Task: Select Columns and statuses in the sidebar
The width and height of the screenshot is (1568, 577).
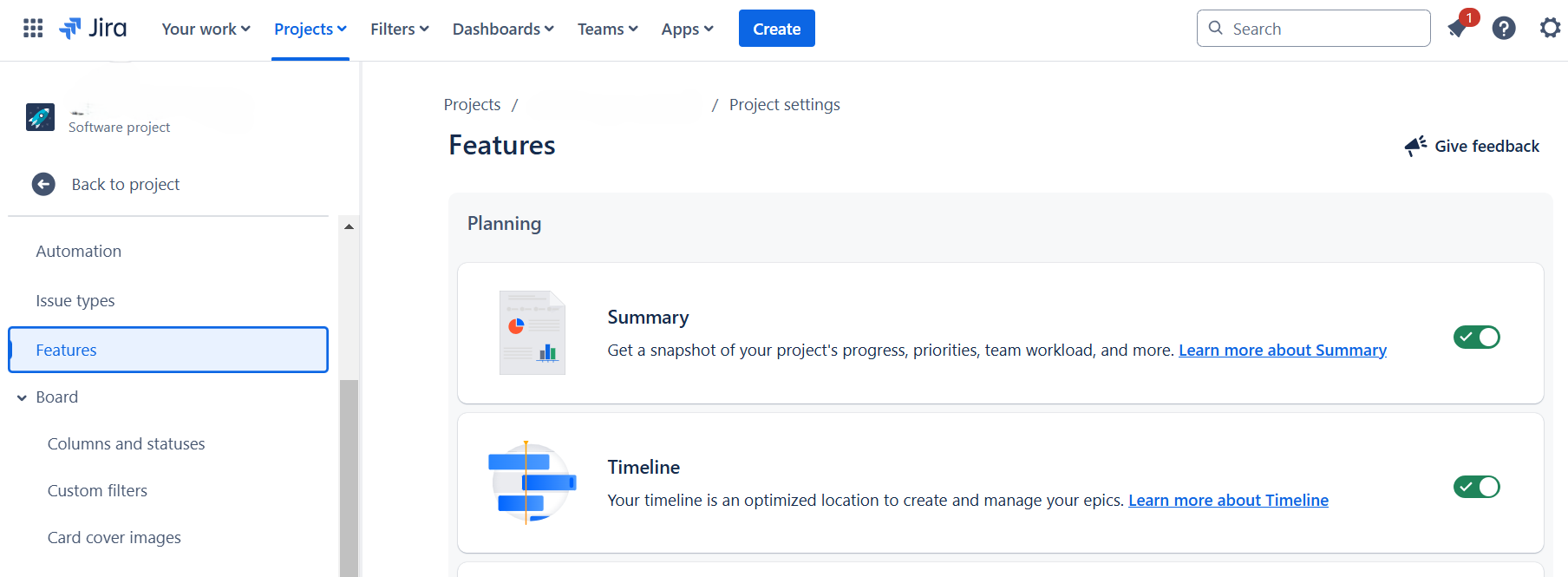Action: (126, 443)
